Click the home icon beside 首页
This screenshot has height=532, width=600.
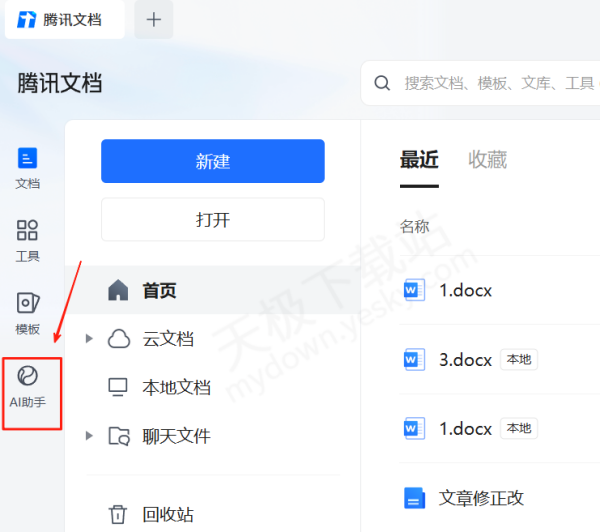point(118,290)
